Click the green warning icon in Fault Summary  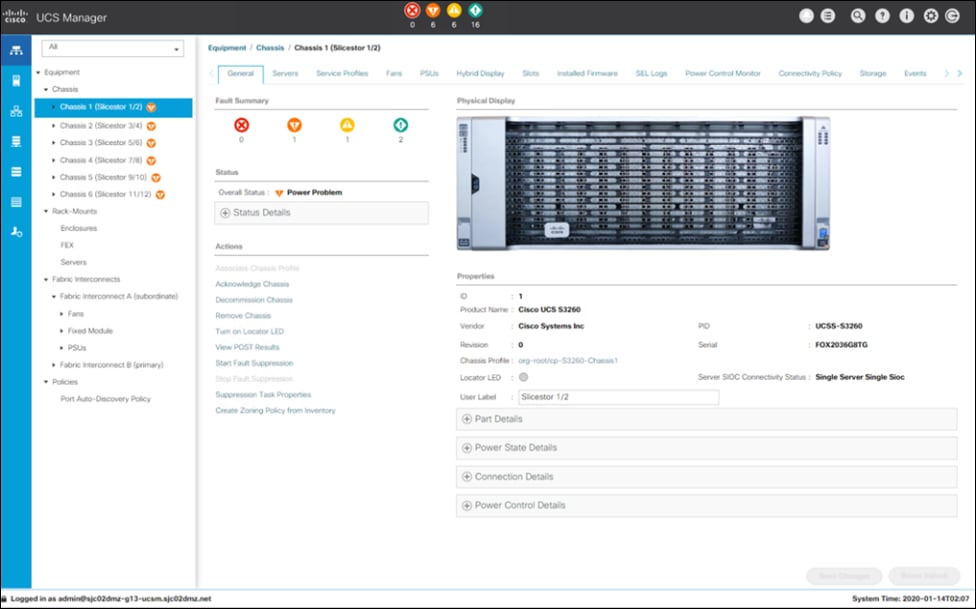pyautogui.click(x=400, y=125)
